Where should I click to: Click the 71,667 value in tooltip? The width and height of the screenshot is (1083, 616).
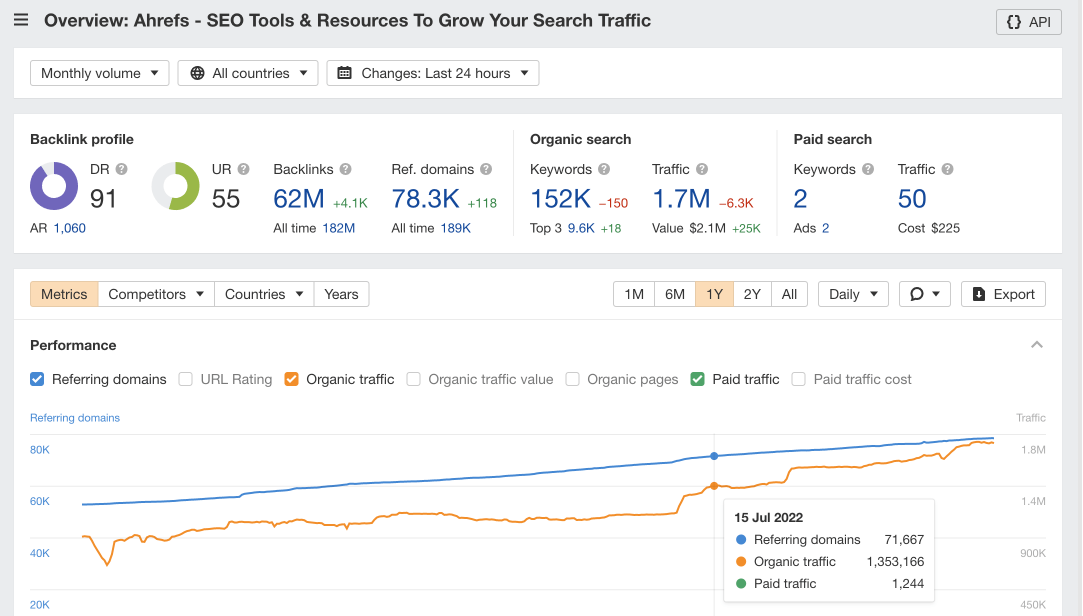(x=904, y=539)
